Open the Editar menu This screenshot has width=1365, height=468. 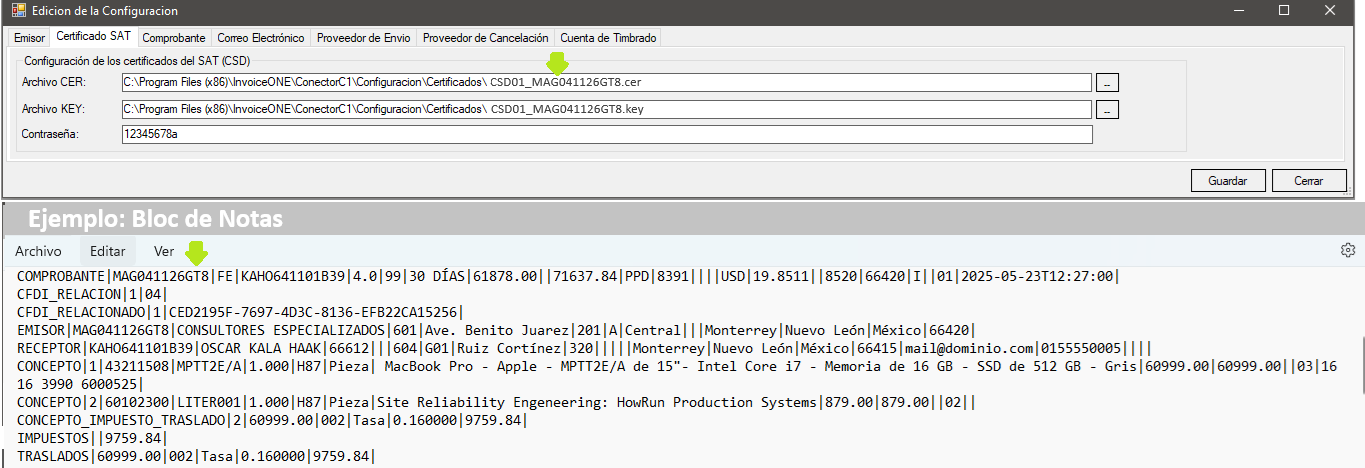[108, 251]
